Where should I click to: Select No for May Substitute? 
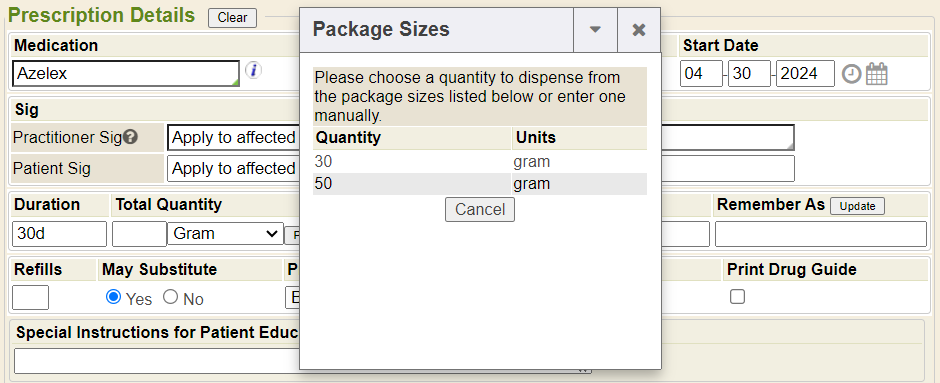(x=171, y=297)
